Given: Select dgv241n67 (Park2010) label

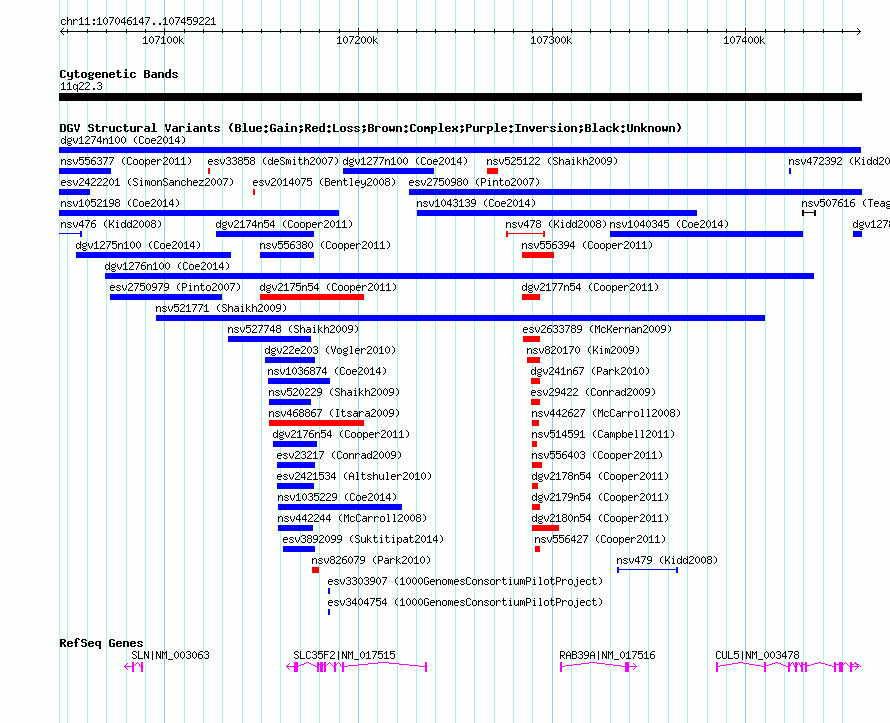Looking at the screenshot, I should (x=590, y=371).
